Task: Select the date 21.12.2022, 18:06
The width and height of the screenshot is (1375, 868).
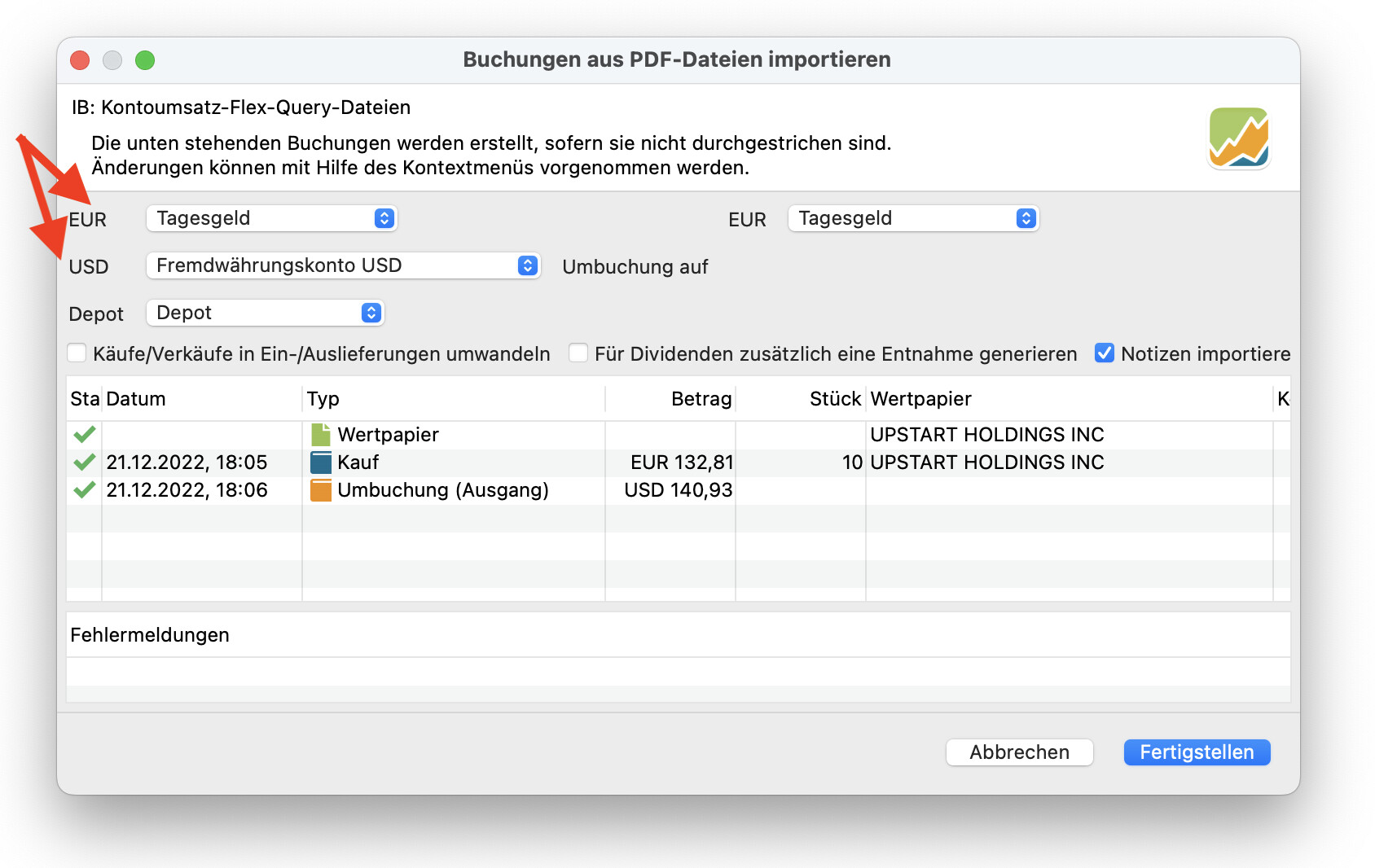Action: [x=187, y=490]
